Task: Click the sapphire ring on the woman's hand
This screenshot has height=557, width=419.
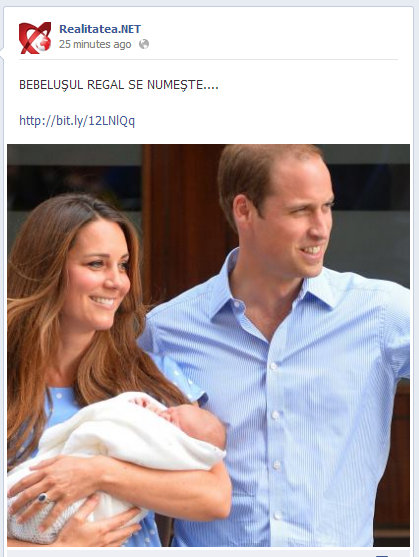Action: 43,497
